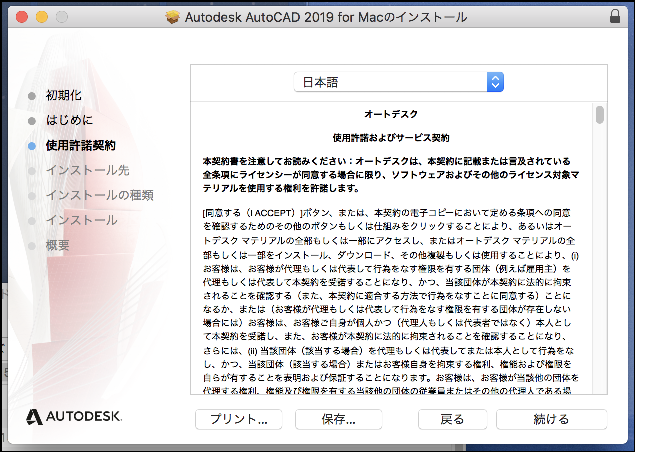645x472 pixels.
Task: Click the 戻る button
Action: [452, 419]
